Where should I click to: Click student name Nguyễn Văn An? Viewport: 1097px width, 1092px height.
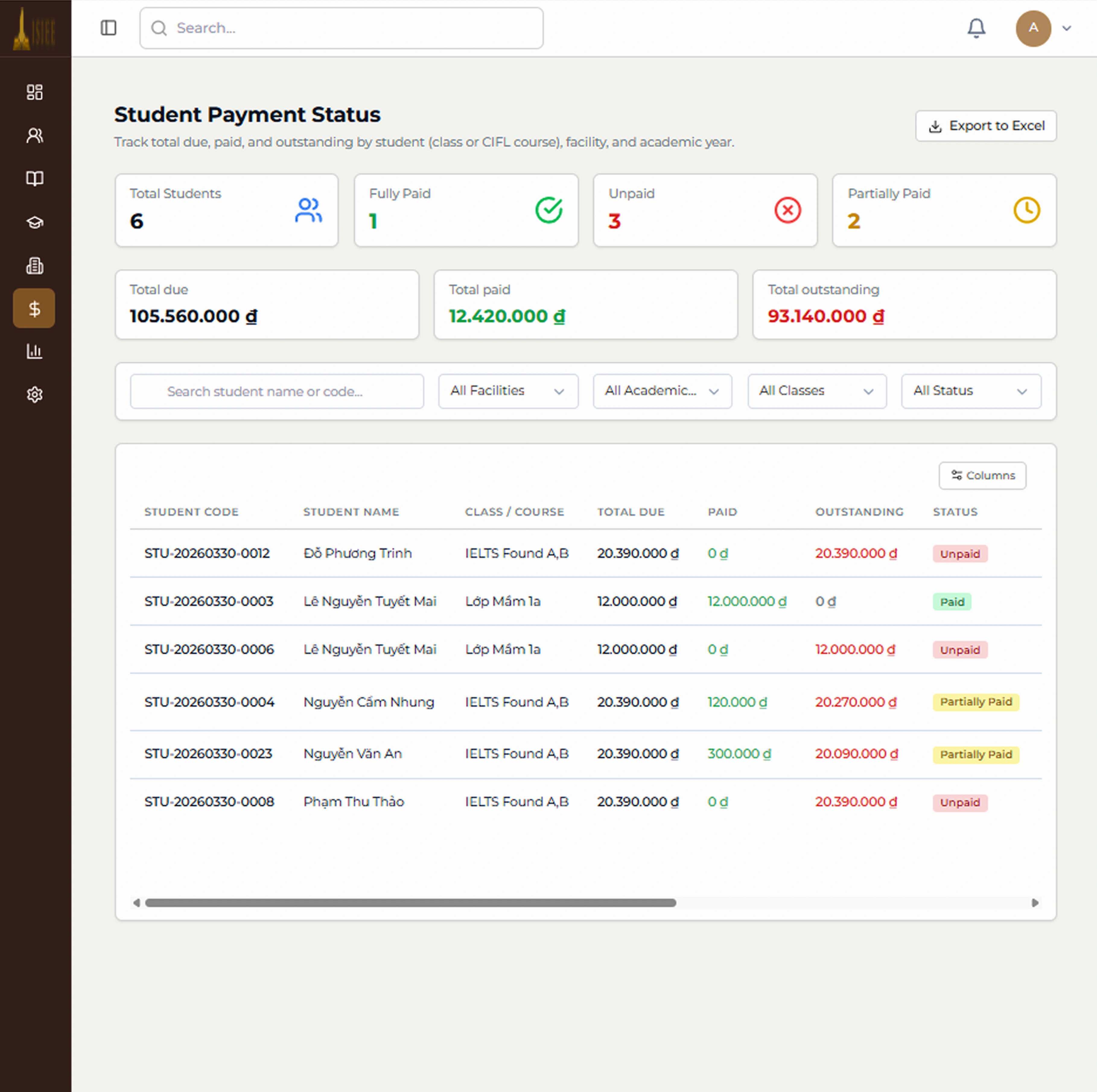353,754
